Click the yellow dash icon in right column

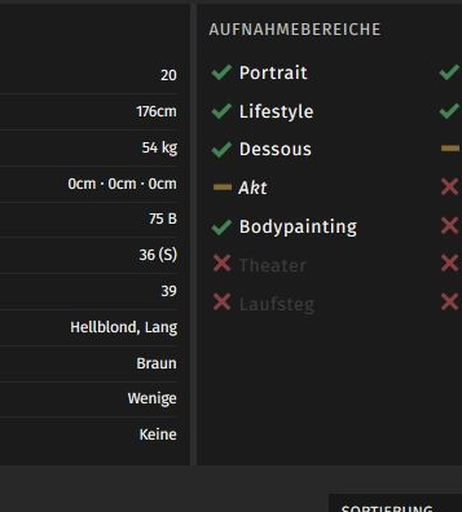coord(450,148)
